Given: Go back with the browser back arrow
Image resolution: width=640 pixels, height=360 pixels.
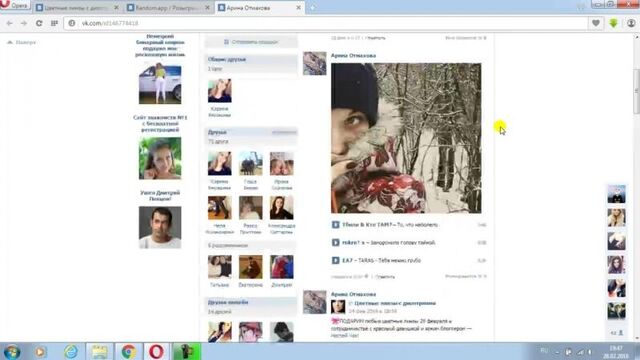Looking at the screenshot, I should 9,23.
